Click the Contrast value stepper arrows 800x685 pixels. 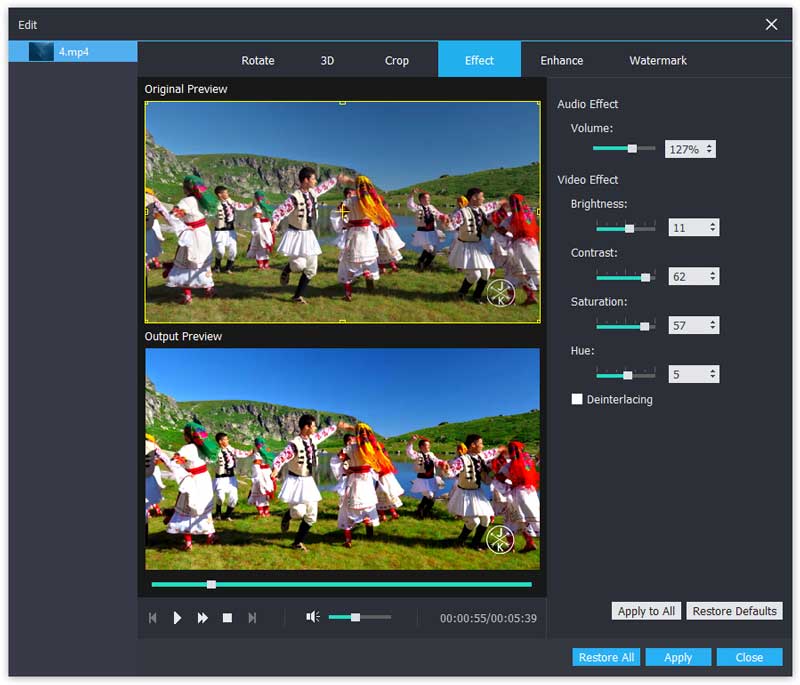[712, 277]
